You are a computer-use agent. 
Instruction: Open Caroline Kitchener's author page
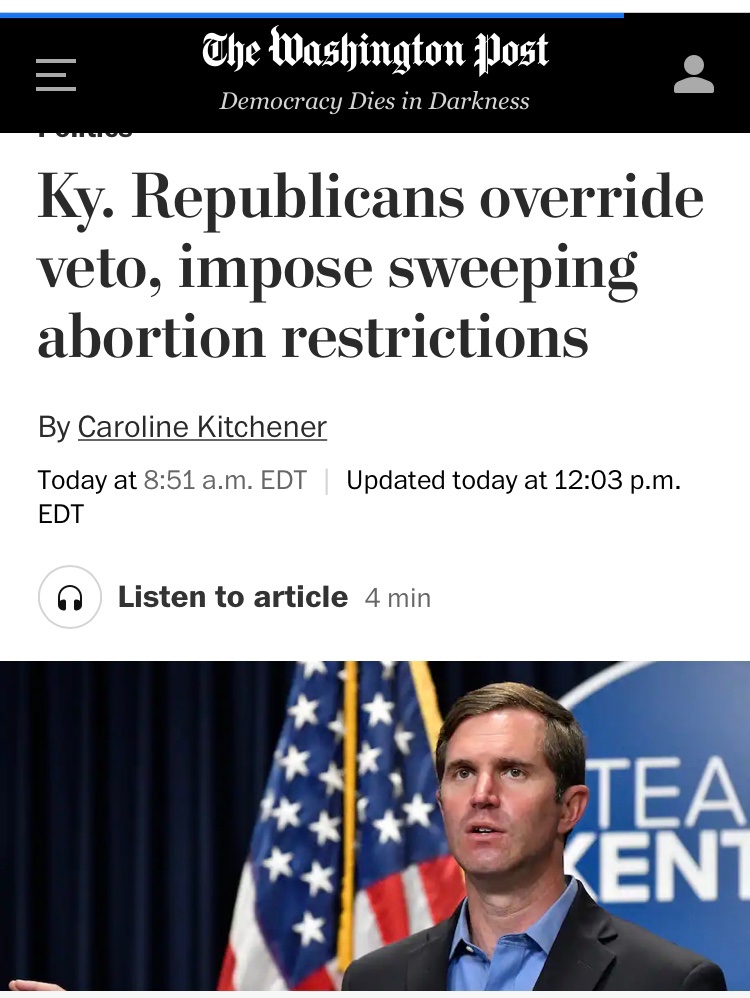202,428
